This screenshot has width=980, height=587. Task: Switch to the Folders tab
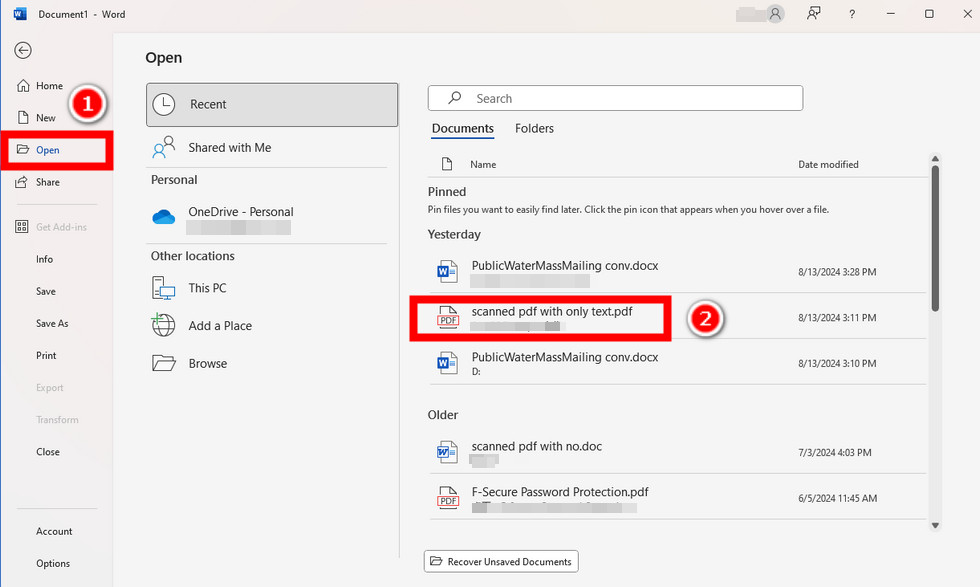[534, 129]
